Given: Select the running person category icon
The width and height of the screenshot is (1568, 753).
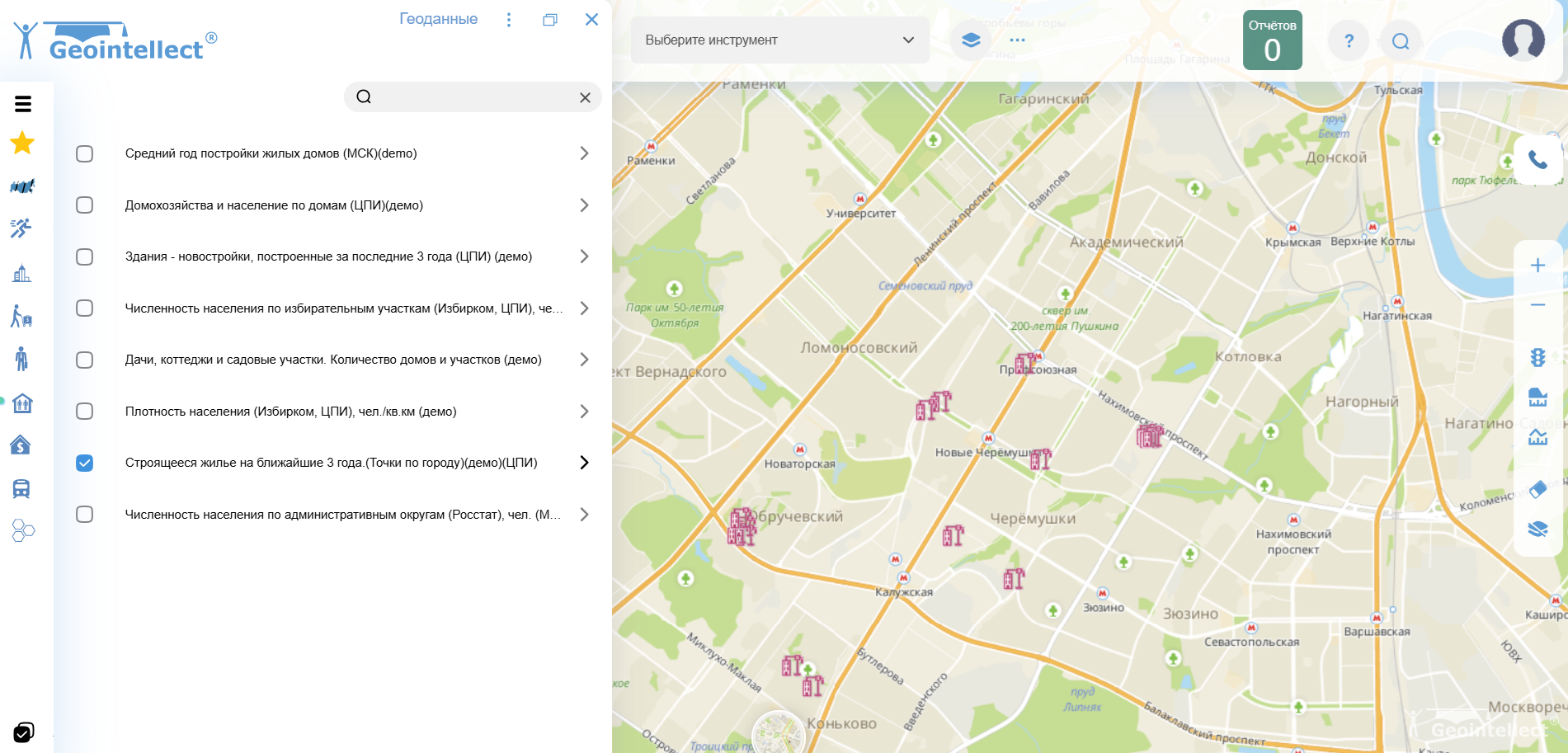Looking at the screenshot, I should tap(21, 228).
